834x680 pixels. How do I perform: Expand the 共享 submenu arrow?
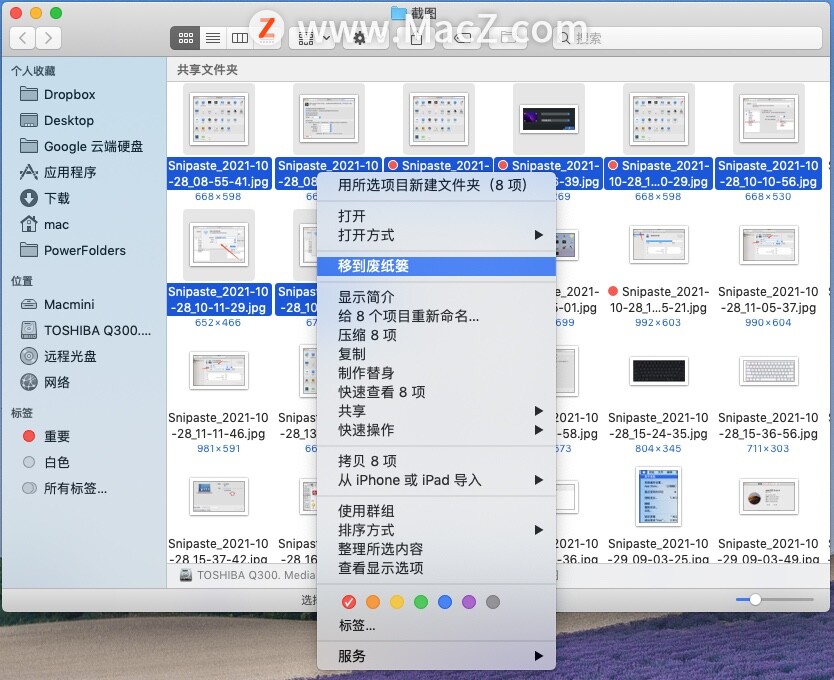click(538, 411)
